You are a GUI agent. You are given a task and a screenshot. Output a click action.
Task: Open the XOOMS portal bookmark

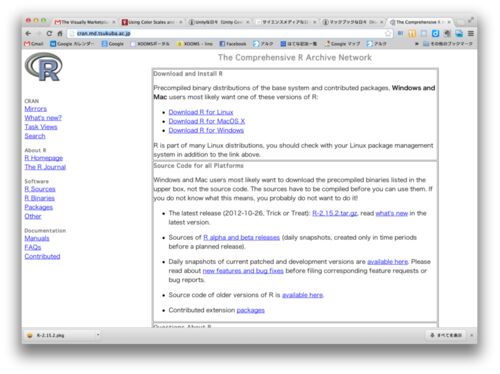(x=150, y=44)
